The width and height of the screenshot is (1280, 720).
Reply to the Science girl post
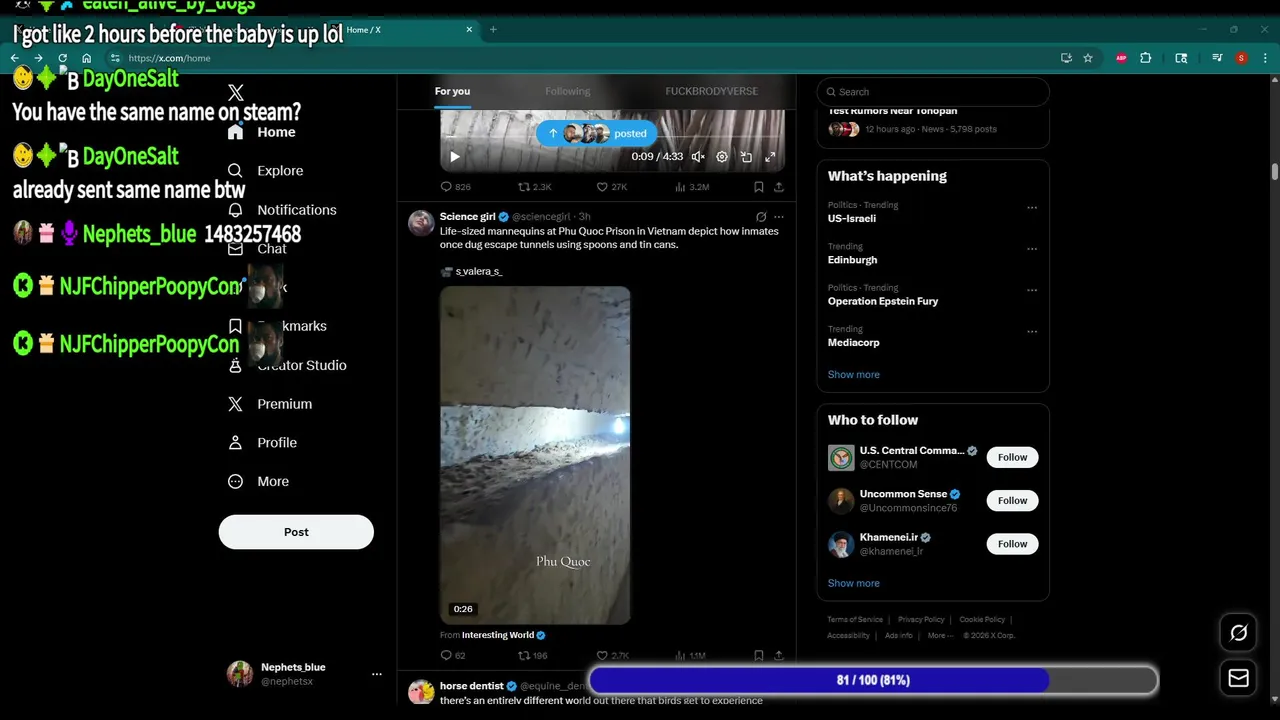[x=453, y=656]
